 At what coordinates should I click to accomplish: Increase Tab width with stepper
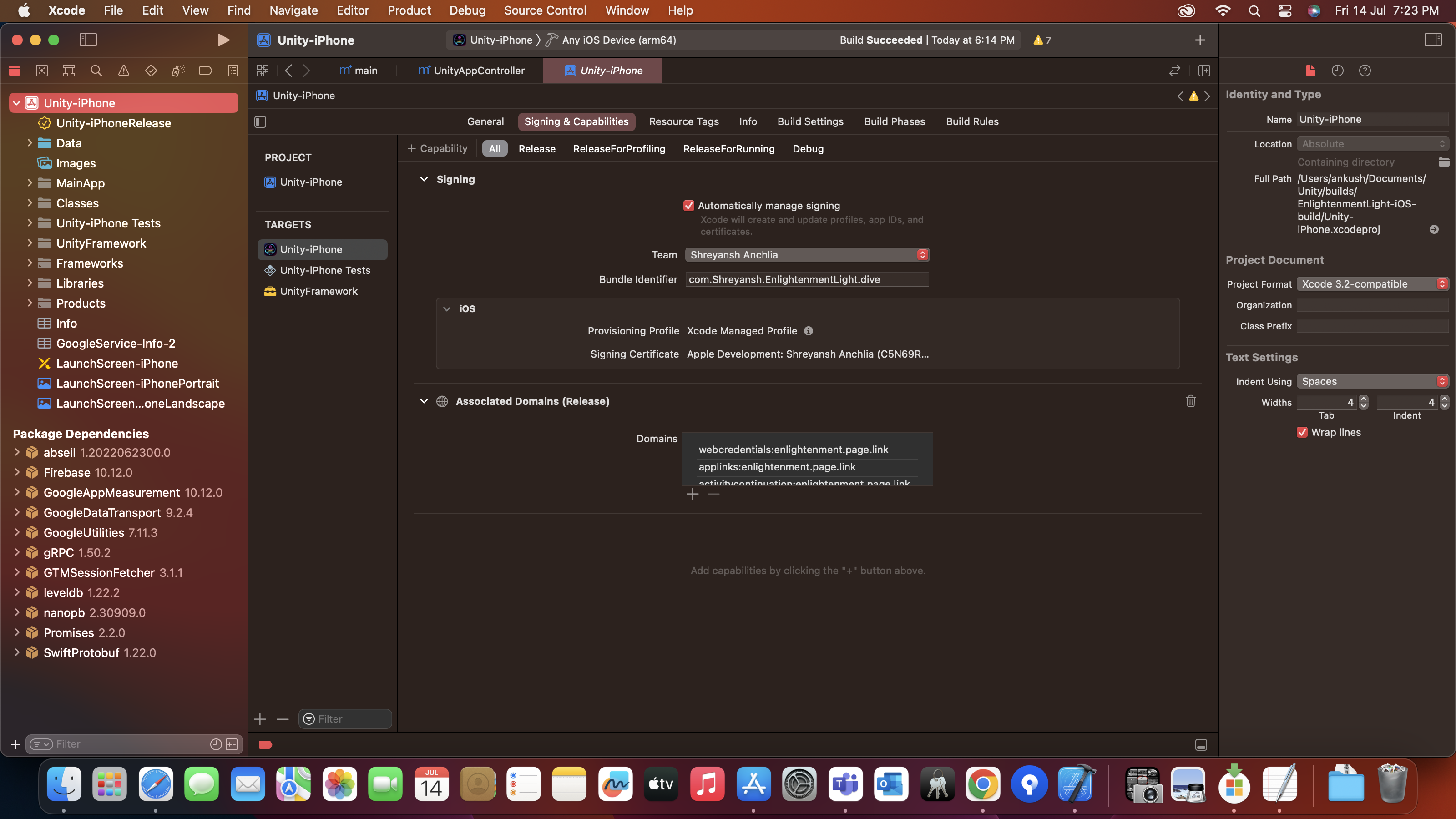point(1363,399)
